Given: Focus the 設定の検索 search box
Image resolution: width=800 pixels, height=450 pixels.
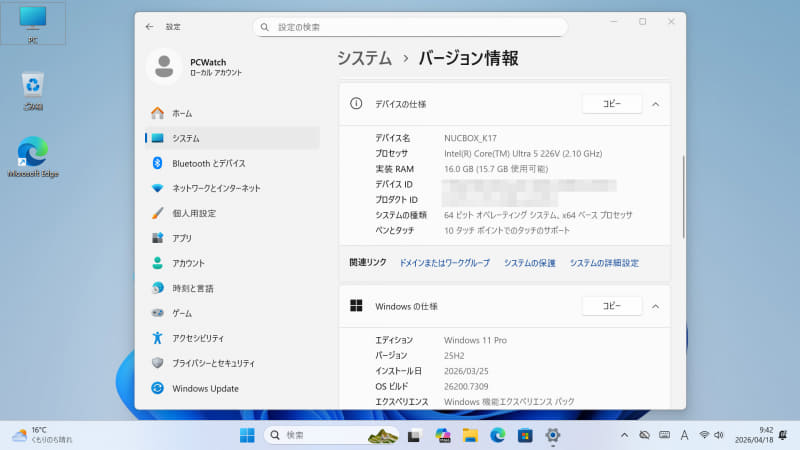Looking at the screenshot, I should (x=410, y=27).
